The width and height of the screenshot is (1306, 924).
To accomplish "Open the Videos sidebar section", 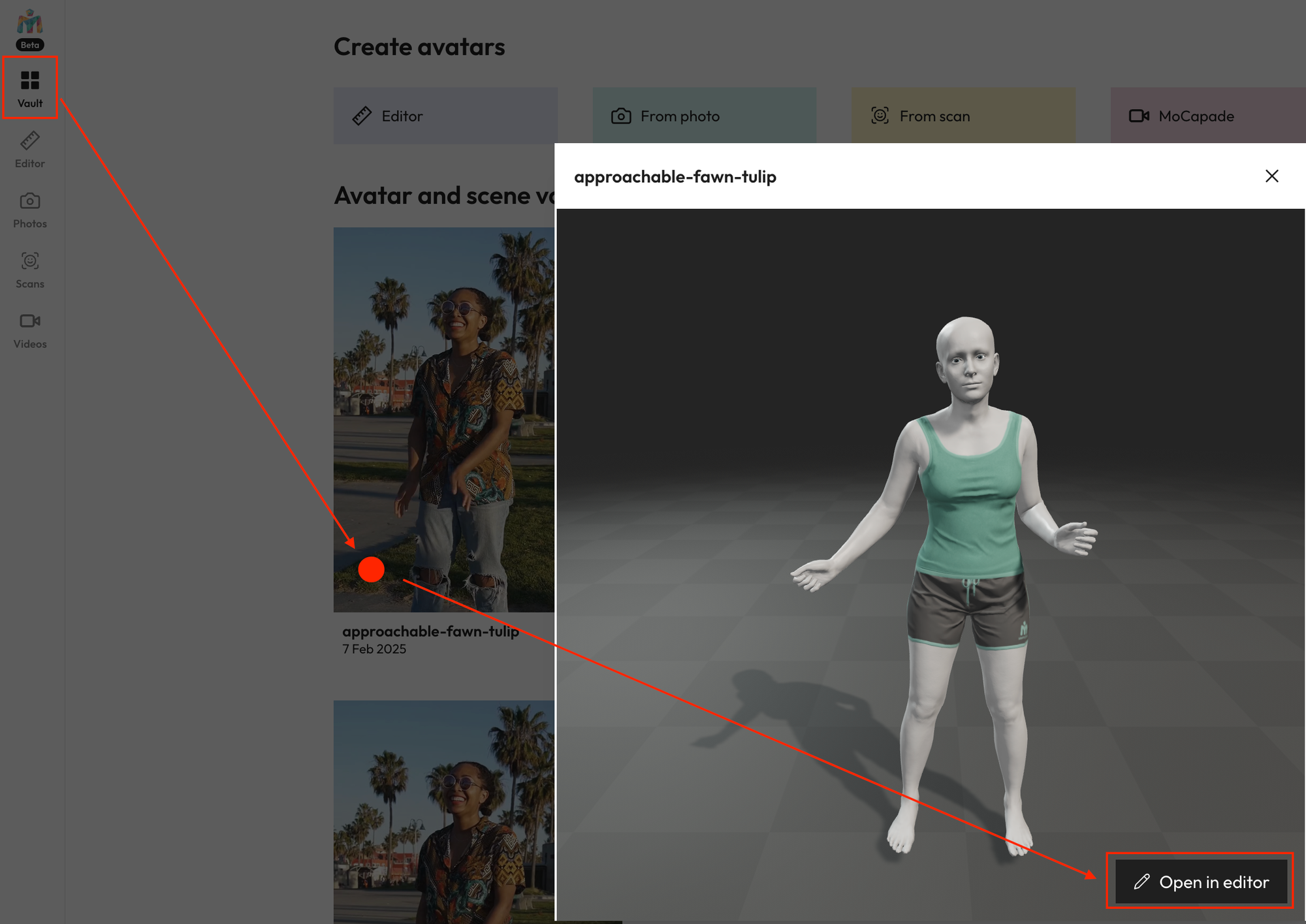I will coord(30,330).
